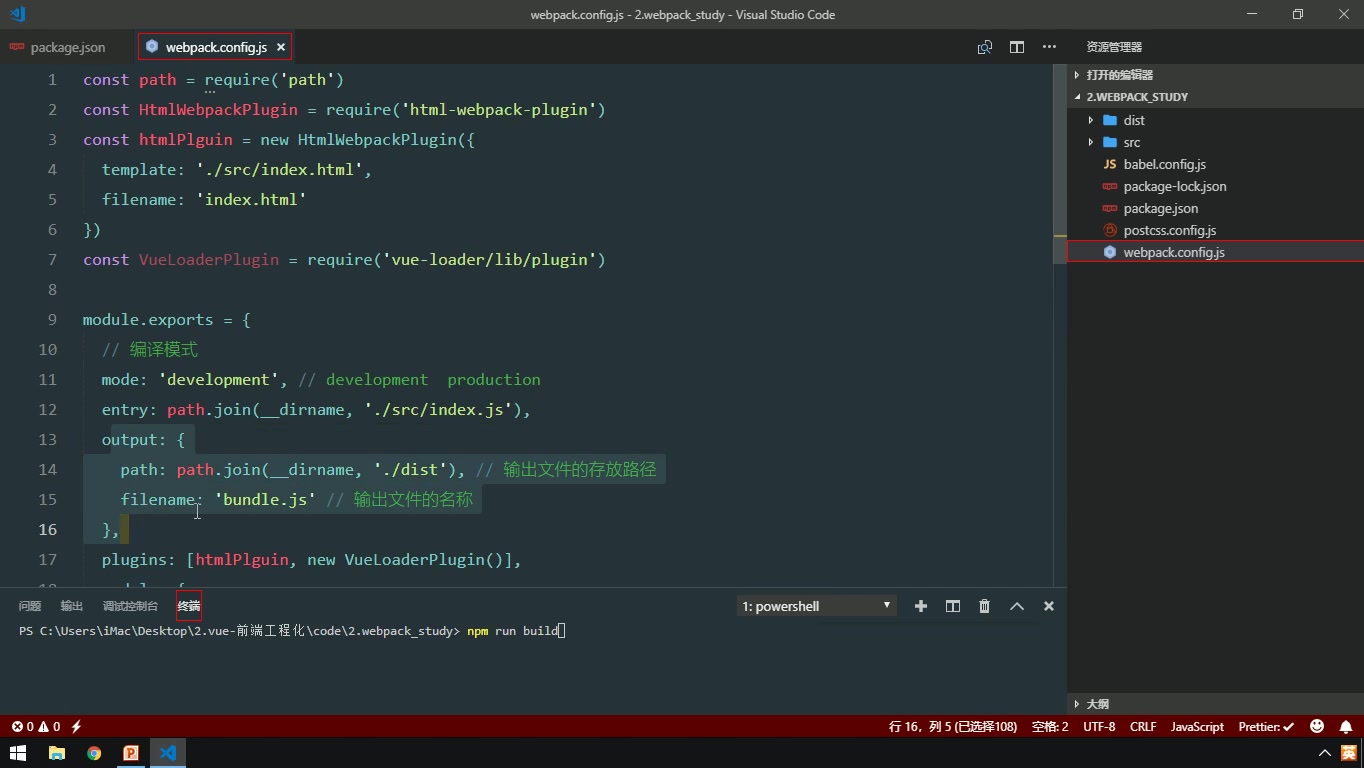The height and width of the screenshot is (768, 1364).
Task: Open changes icon in the editor title bar
Action: tap(985, 47)
